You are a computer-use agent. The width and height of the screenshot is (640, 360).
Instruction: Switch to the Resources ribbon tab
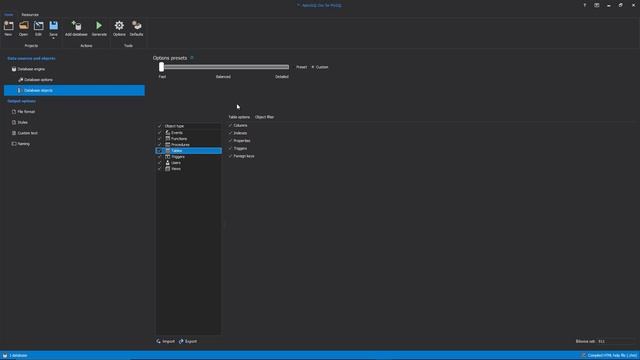pyautogui.click(x=30, y=14)
